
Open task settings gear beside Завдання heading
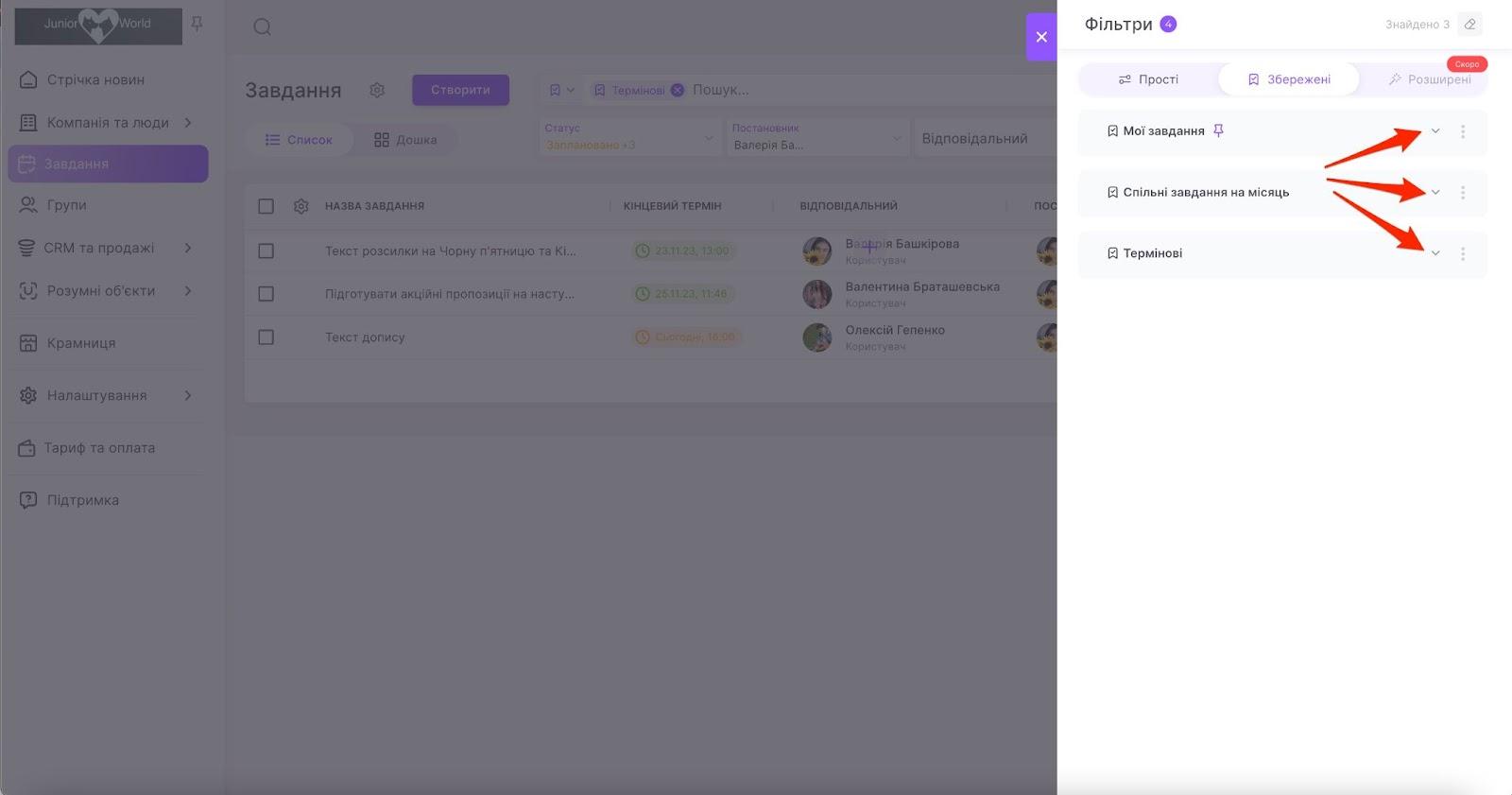tap(377, 90)
